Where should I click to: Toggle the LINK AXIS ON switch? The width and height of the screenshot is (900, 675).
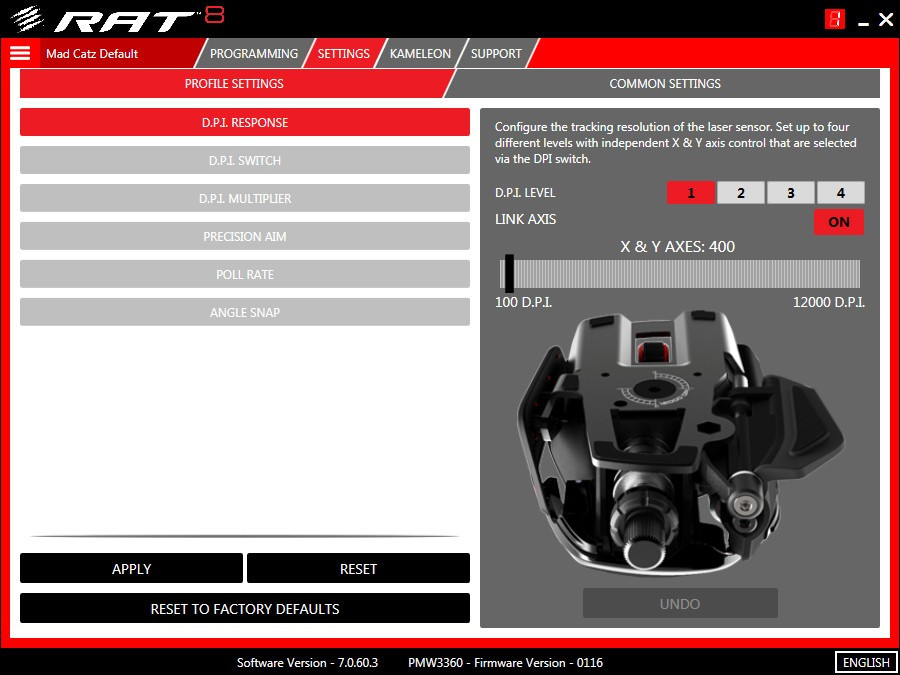[839, 222]
